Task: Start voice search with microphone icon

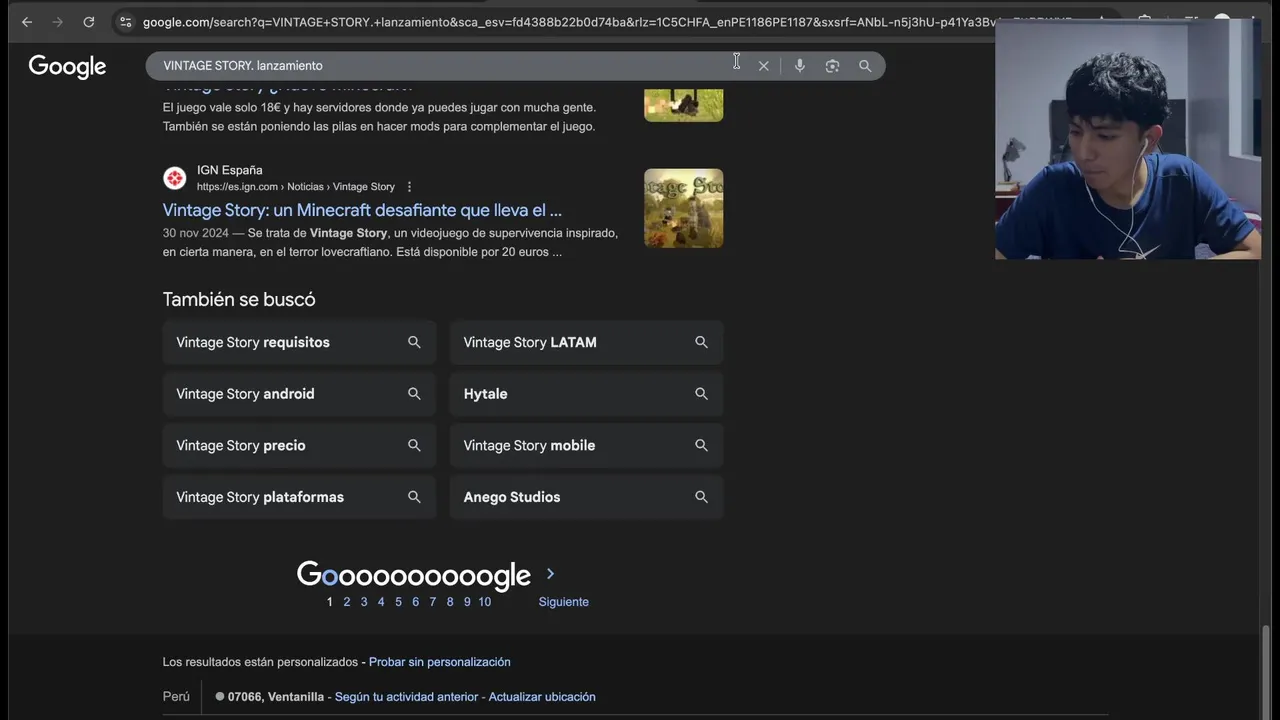Action: 800,66
